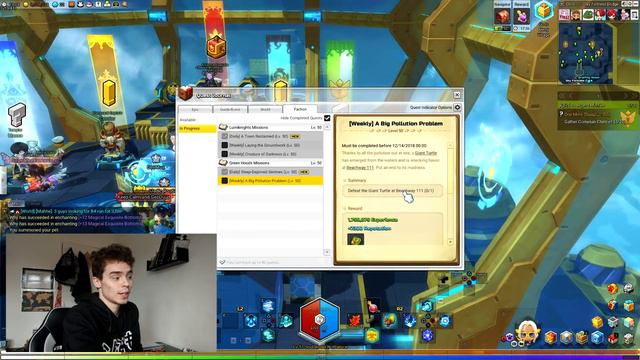
Task: Click the question mark block on left
Action: (17, 115)
